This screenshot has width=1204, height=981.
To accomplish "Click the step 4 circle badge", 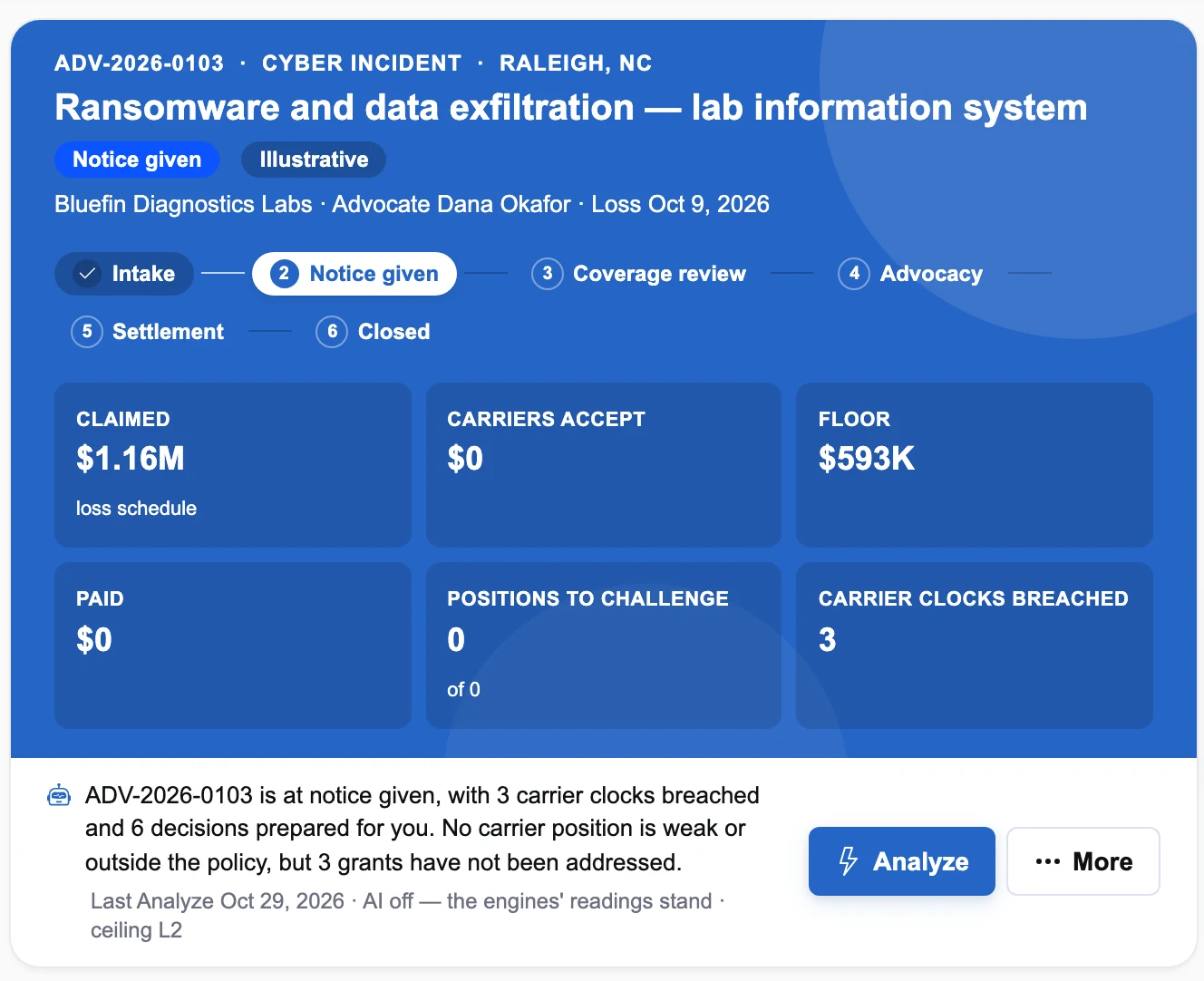I will tap(854, 274).
